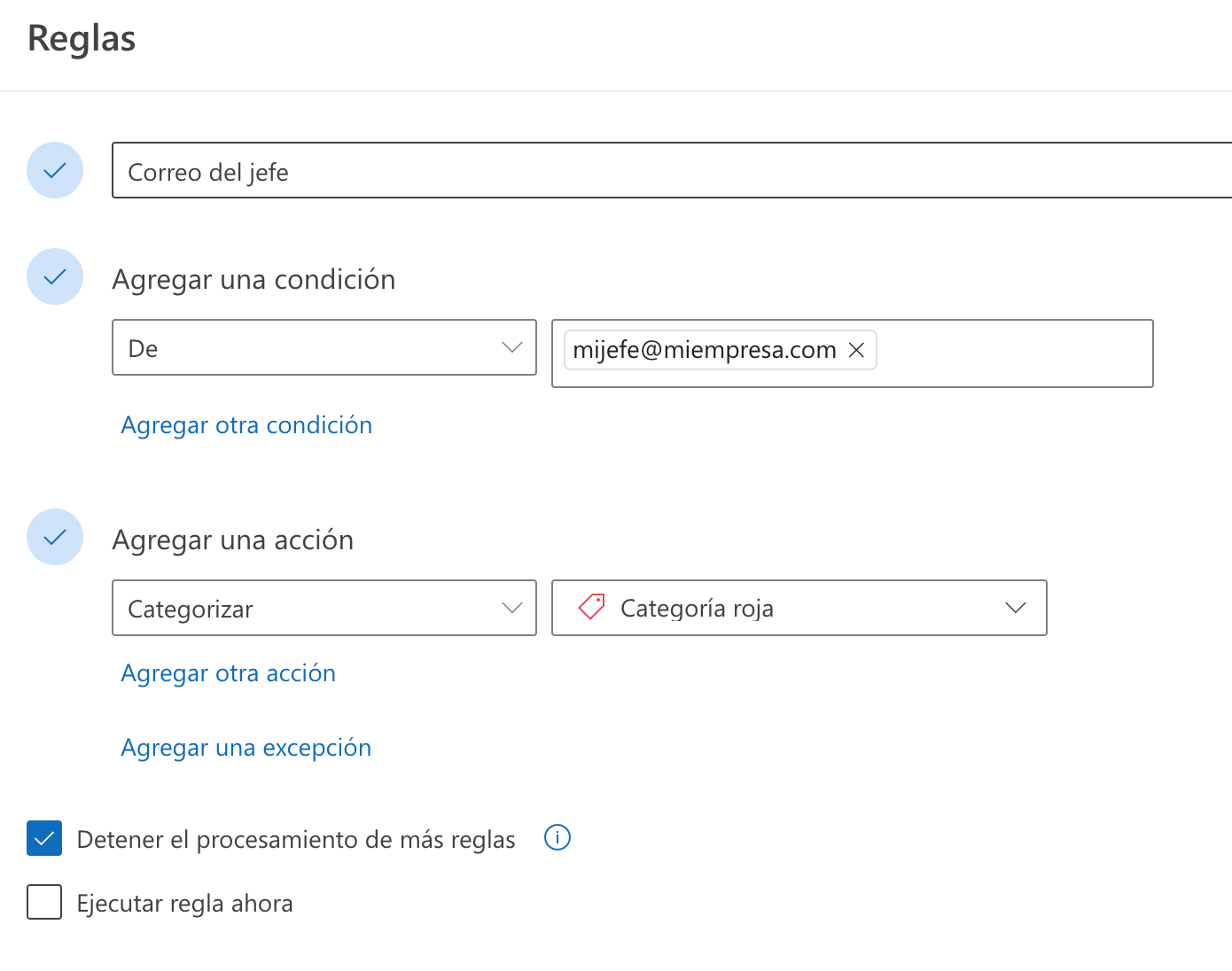This screenshot has width=1232, height=971.
Task: Click the chevron arrow on the De dropdown
Action: 511,347
